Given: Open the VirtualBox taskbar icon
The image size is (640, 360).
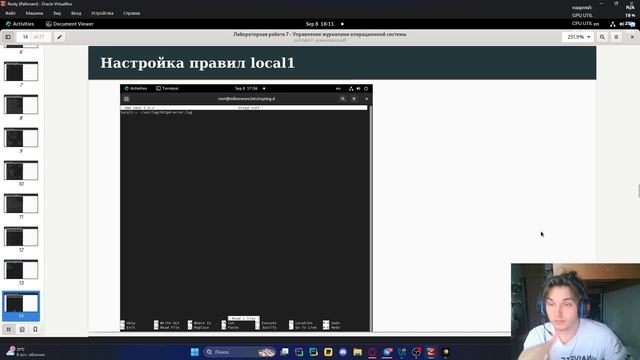Looking at the screenshot, I should click(431, 352).
